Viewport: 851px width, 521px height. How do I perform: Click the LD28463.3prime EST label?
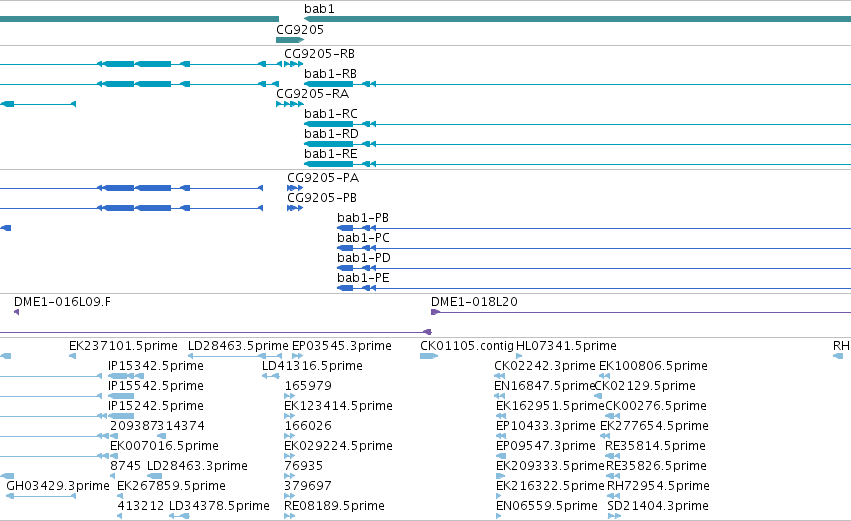(197, 467)
